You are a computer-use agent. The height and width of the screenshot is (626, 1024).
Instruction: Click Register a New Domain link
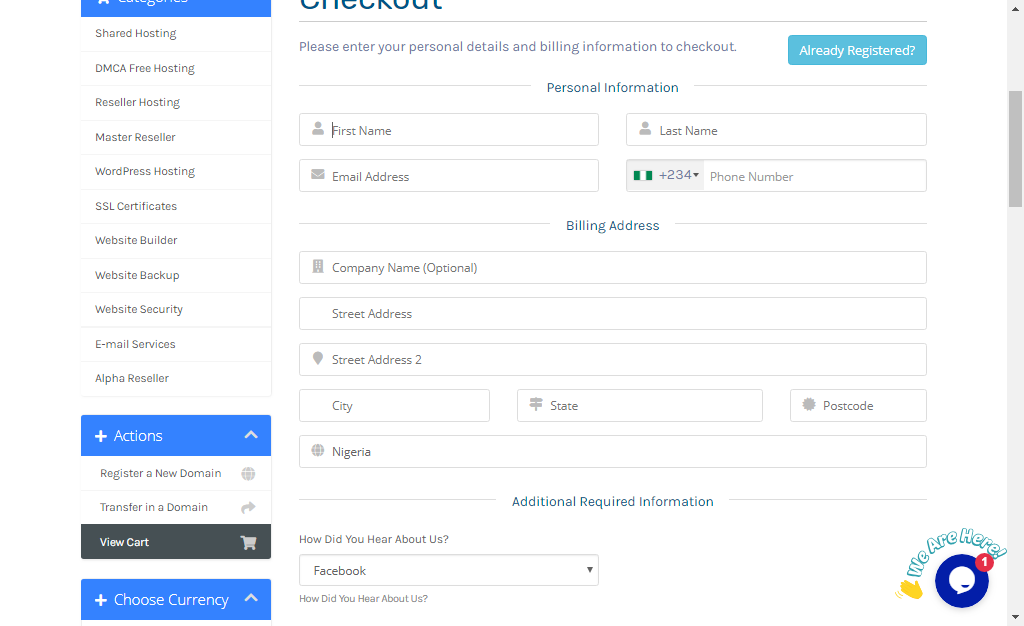[176, 473]
